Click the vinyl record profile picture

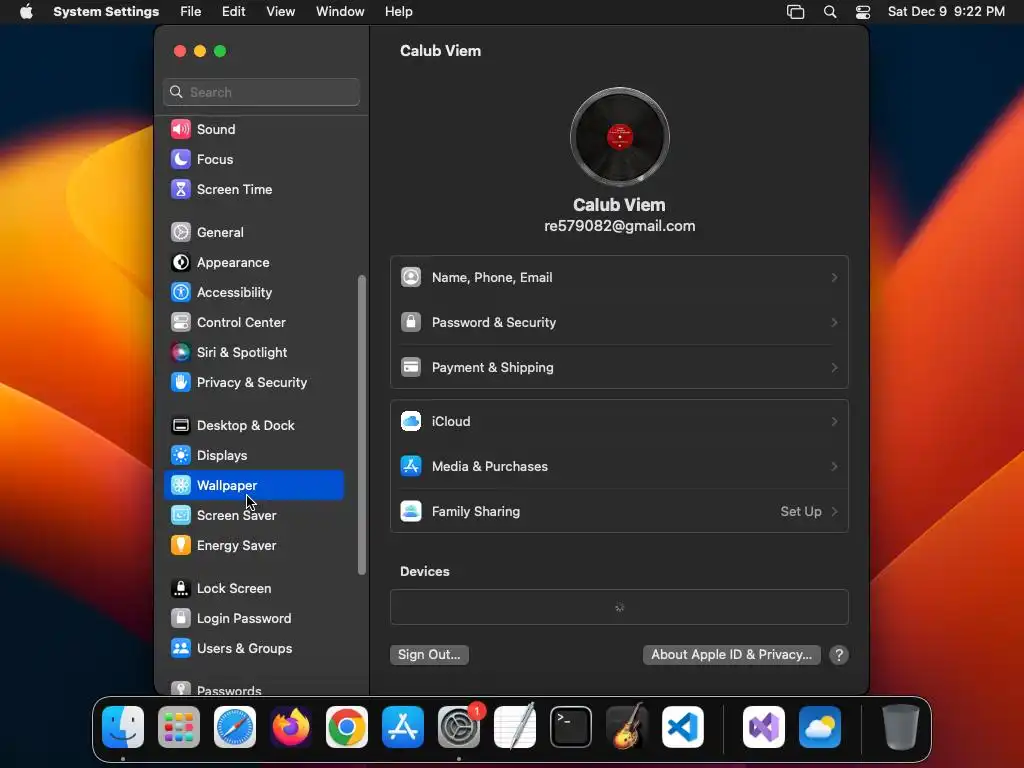tap(620, 137)
